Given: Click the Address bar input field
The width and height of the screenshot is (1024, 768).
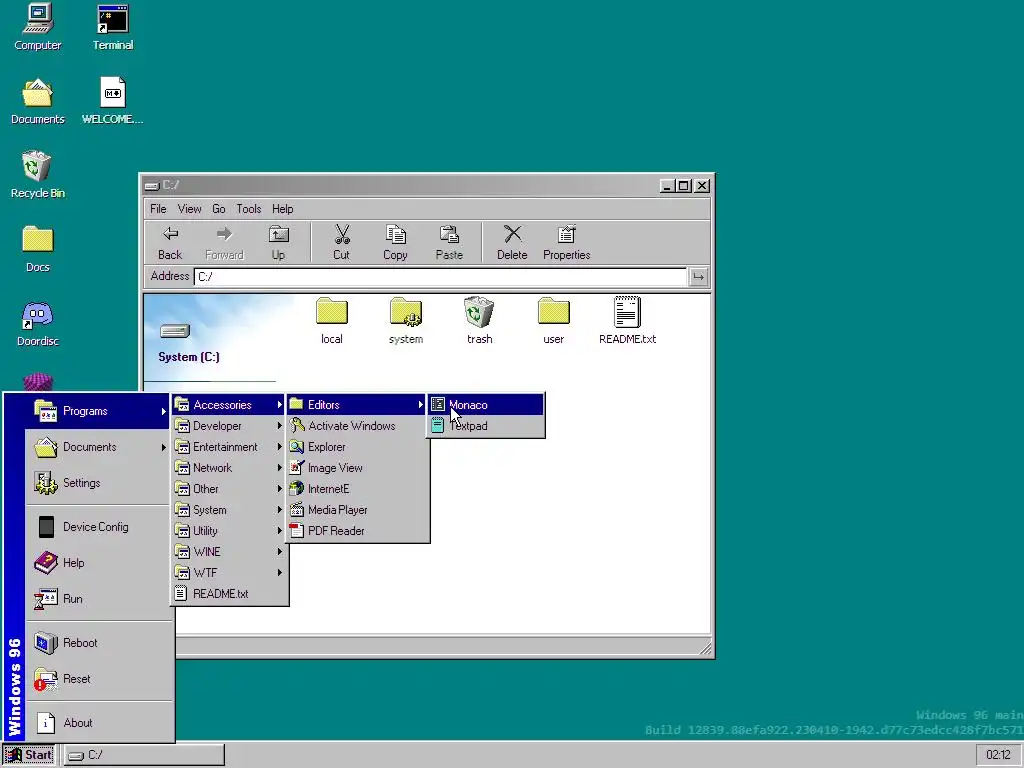Looking at the screenshot, I should (x=440, y=276).
